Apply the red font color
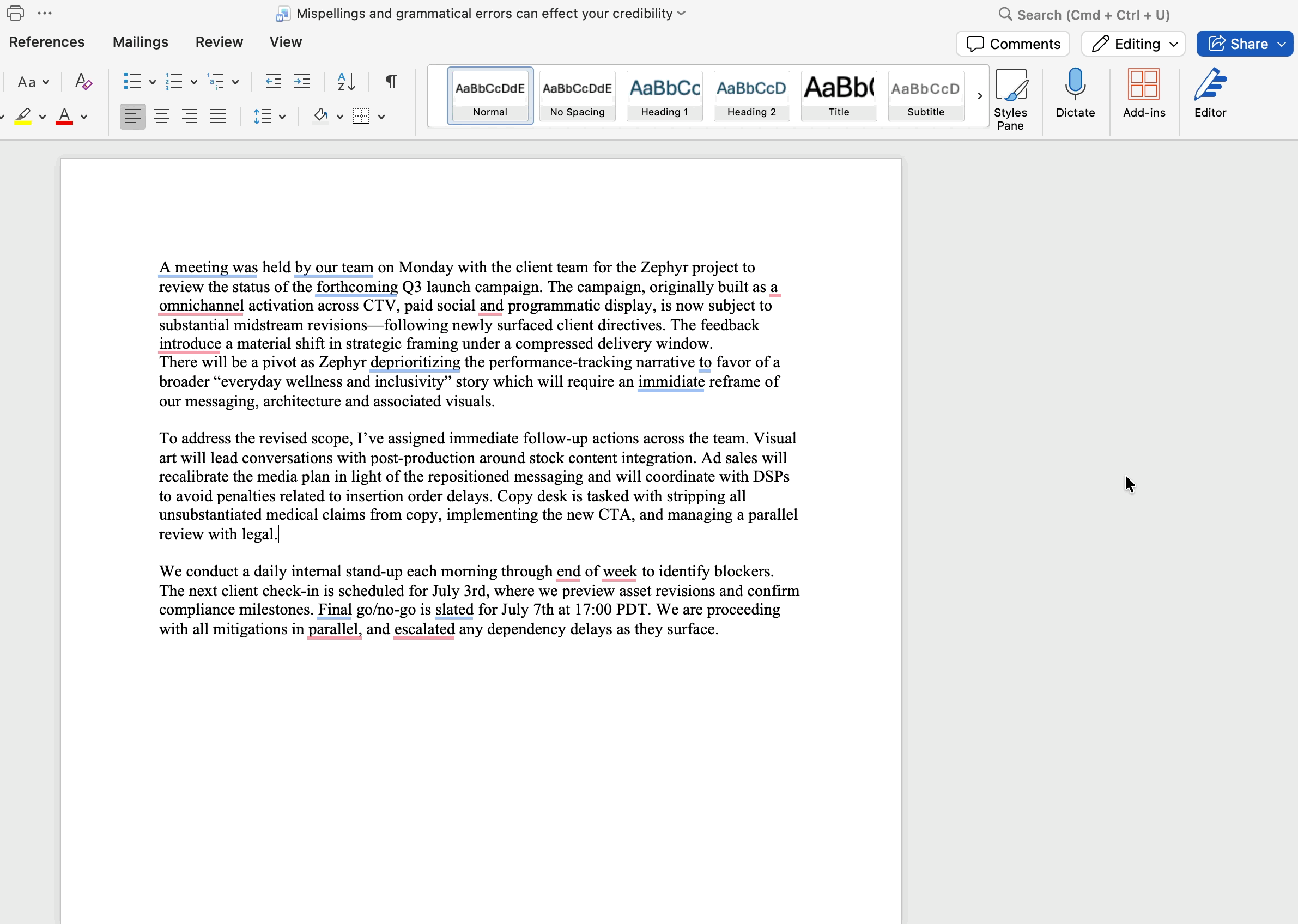The width and height of the screenshot is (1298, 924). [x=64, y=117]
